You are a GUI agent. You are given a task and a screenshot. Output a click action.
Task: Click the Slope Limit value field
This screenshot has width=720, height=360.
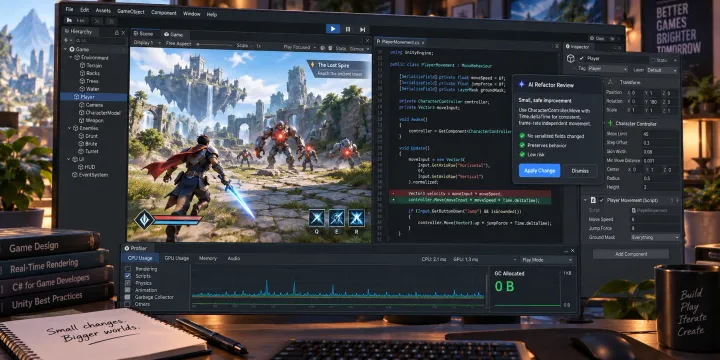660,135
